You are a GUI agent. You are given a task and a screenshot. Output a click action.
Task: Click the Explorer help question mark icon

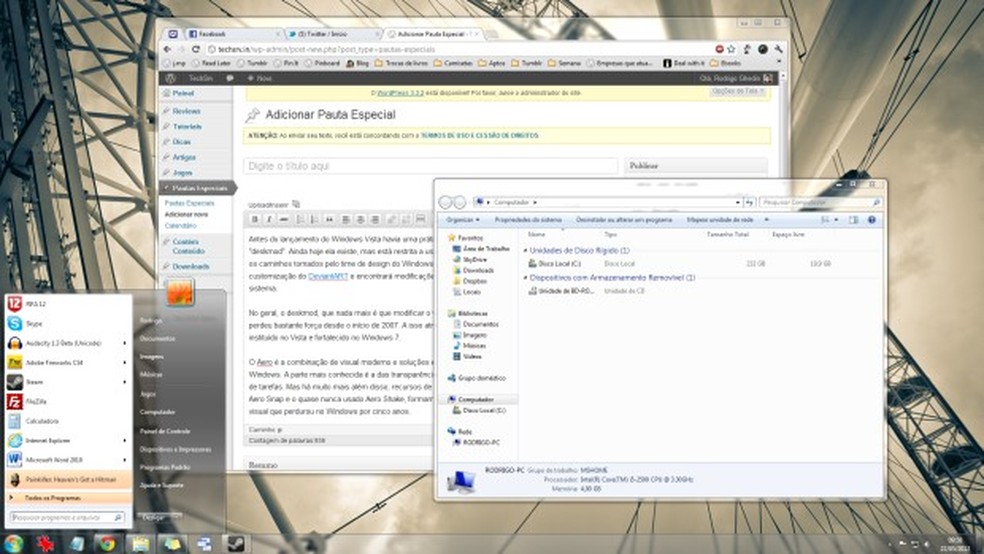coord(872,220)
